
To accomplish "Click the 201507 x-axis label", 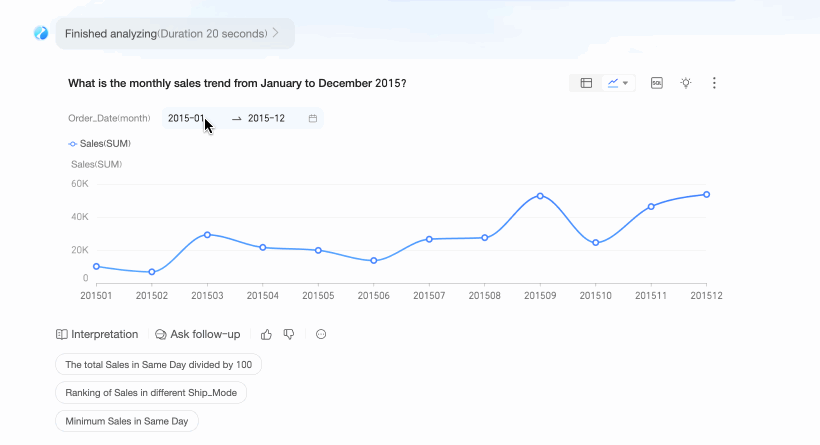I will (x=429, y=295).
